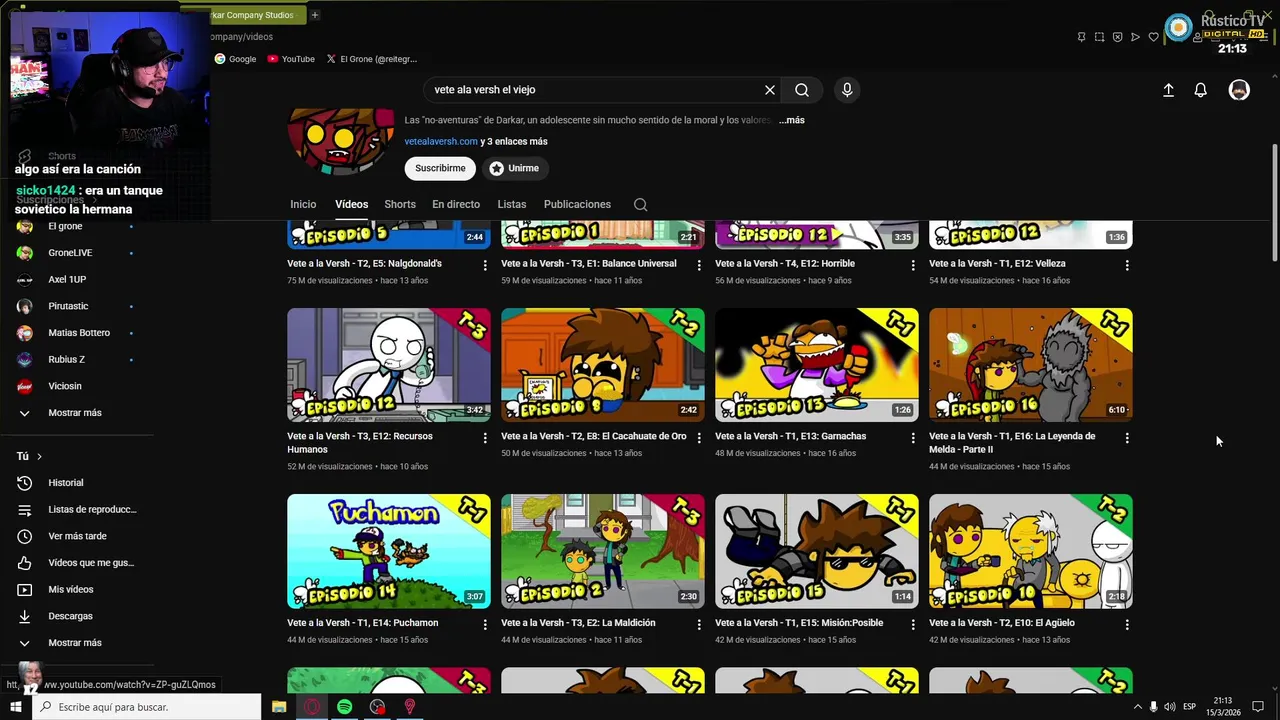1280x720 pixels.
Task: Open options menu for La Leyenda de Melda
Action: 1127,438
